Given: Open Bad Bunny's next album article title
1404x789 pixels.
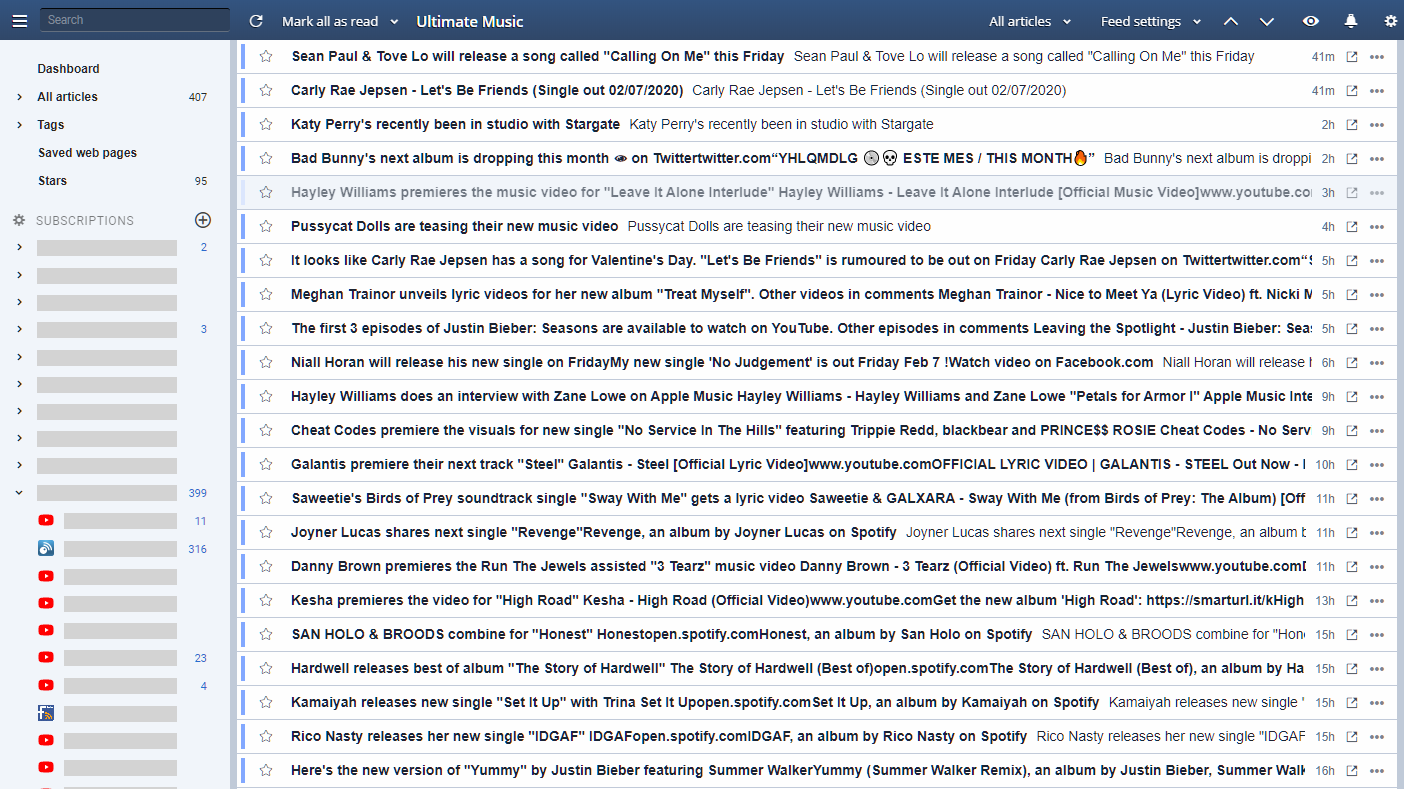Looking at the screenshot, I should click(x=693, y=158).
